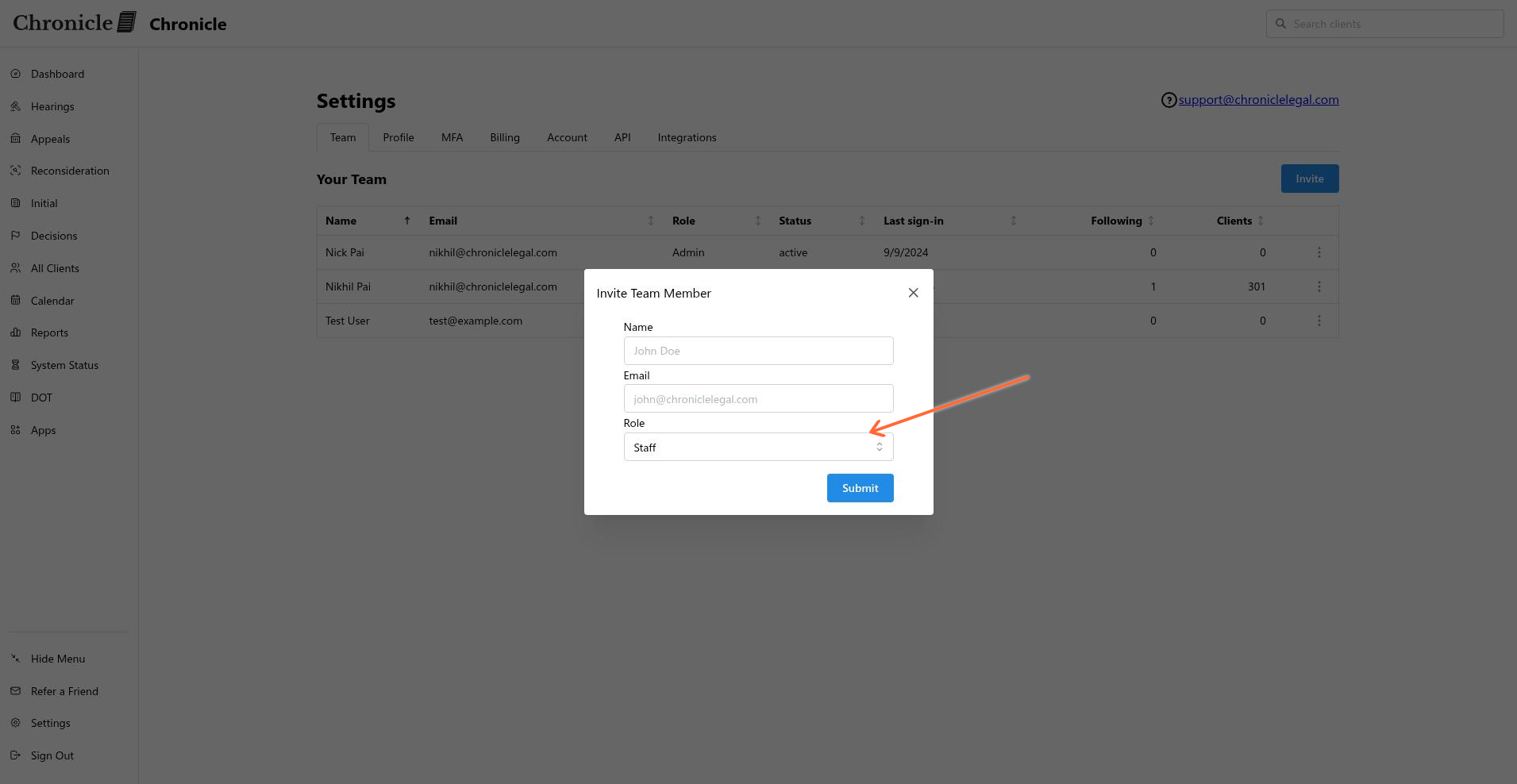Focus the Search clients field
The width and height of the screenshot is (1517, 784).
tap(1385, 24)
